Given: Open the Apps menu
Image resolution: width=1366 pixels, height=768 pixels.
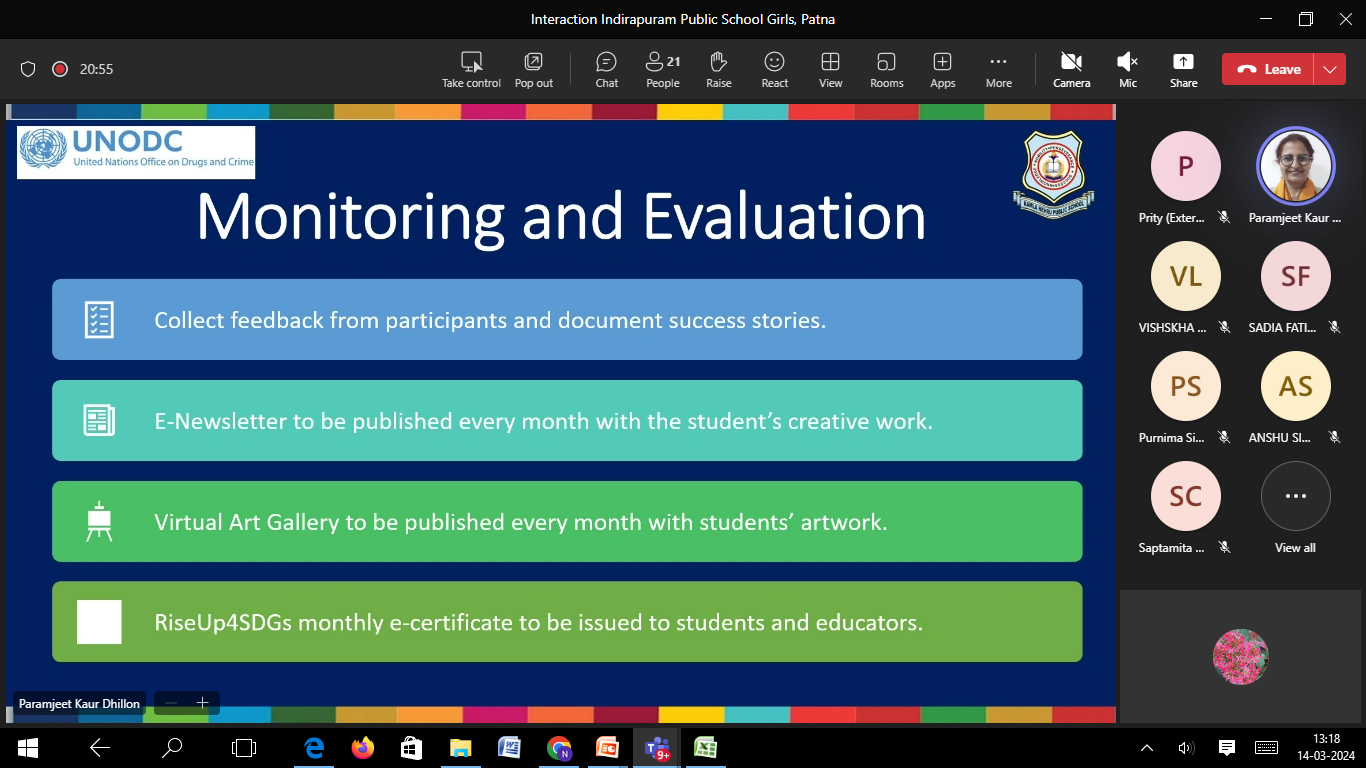Looking at the screenshot, I should (942, 69).
